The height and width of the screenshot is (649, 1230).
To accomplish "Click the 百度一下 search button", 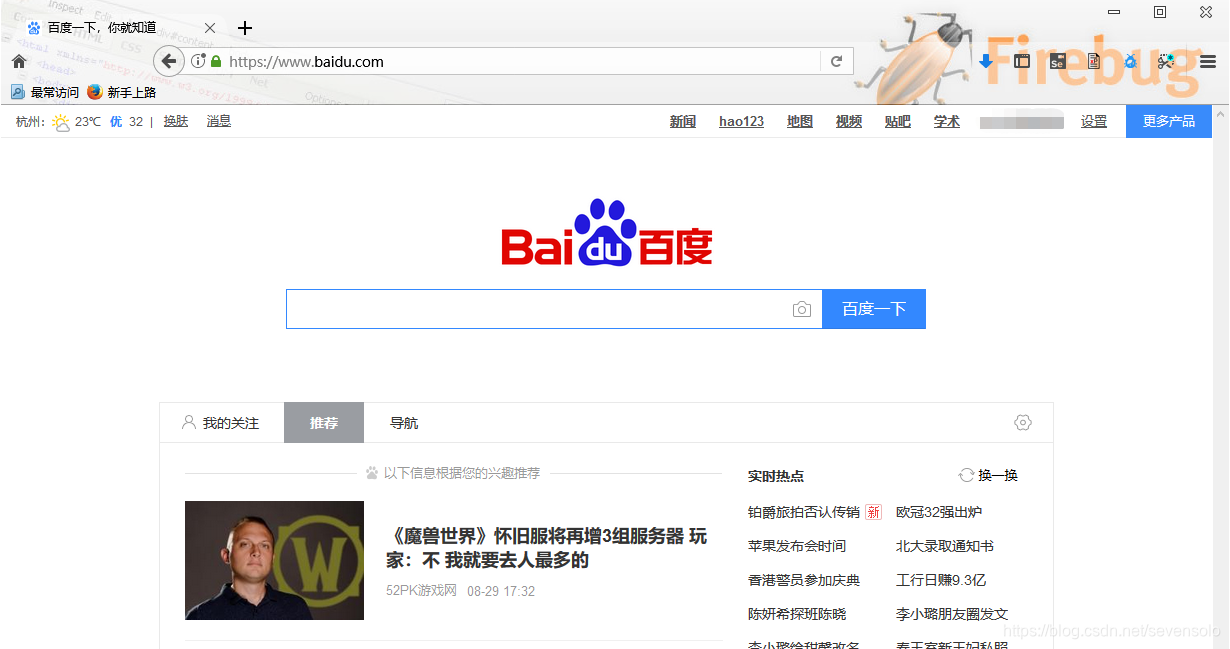I will (x=874, y=309).
